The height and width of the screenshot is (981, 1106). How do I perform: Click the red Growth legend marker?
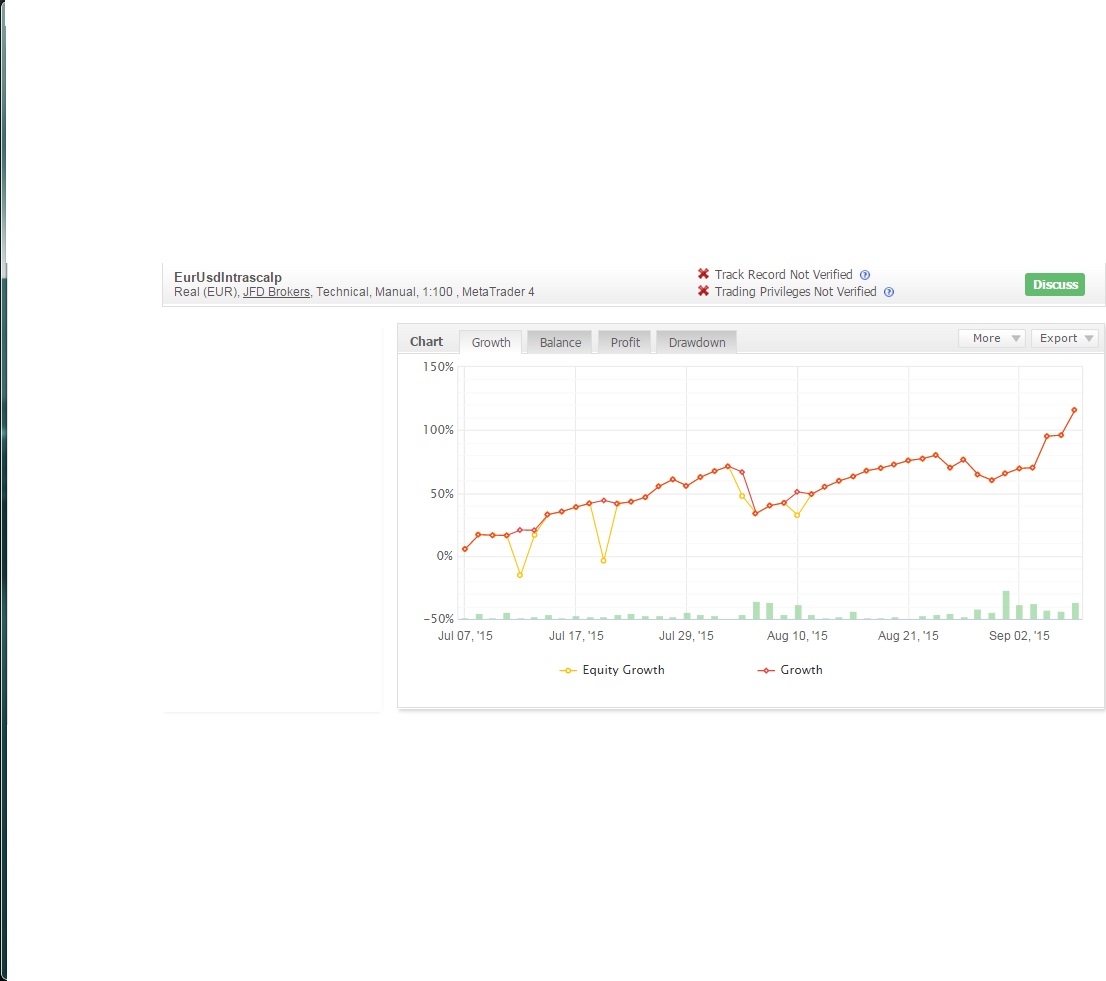point(767,670)
